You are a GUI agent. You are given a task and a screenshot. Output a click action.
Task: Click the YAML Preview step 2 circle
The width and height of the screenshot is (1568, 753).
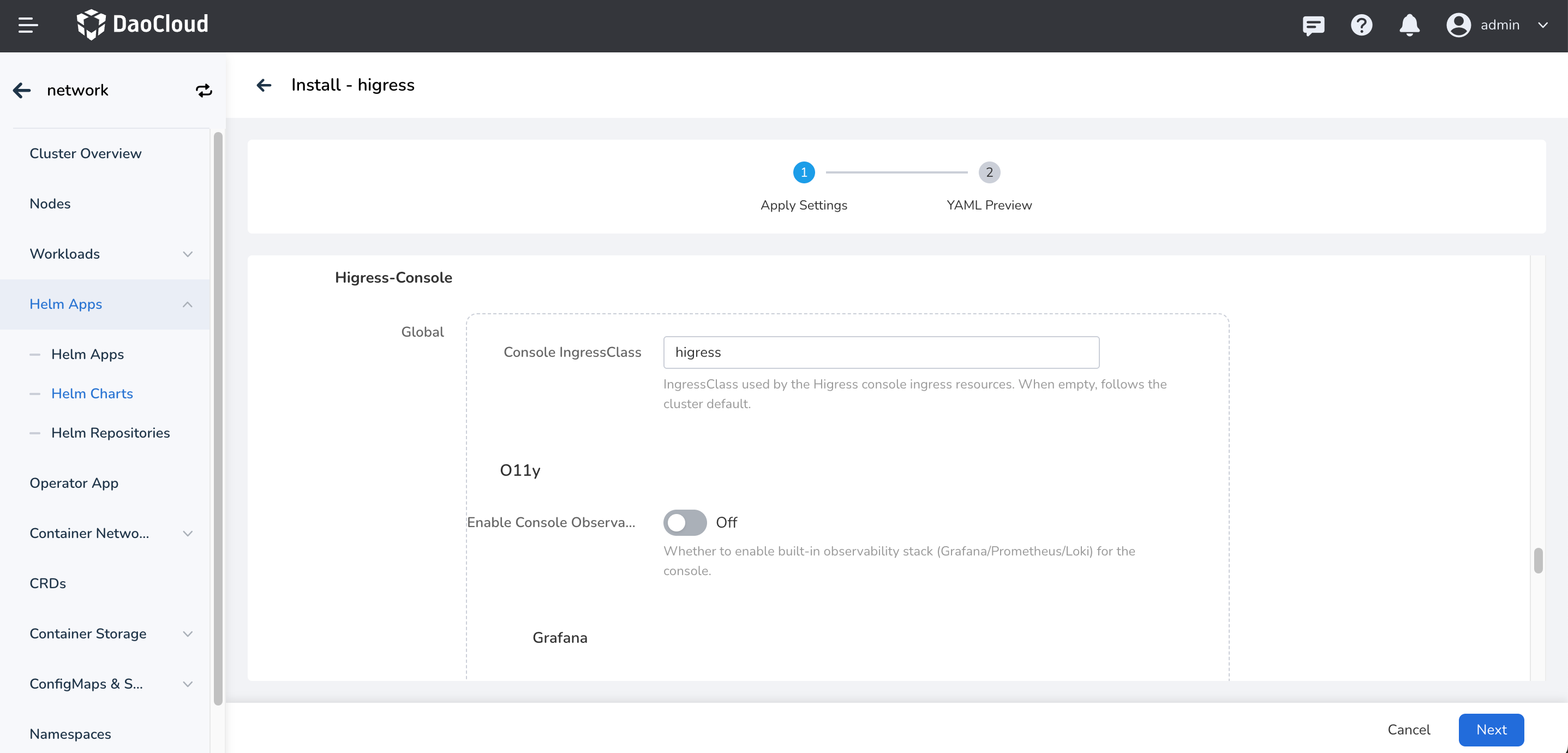989,172
